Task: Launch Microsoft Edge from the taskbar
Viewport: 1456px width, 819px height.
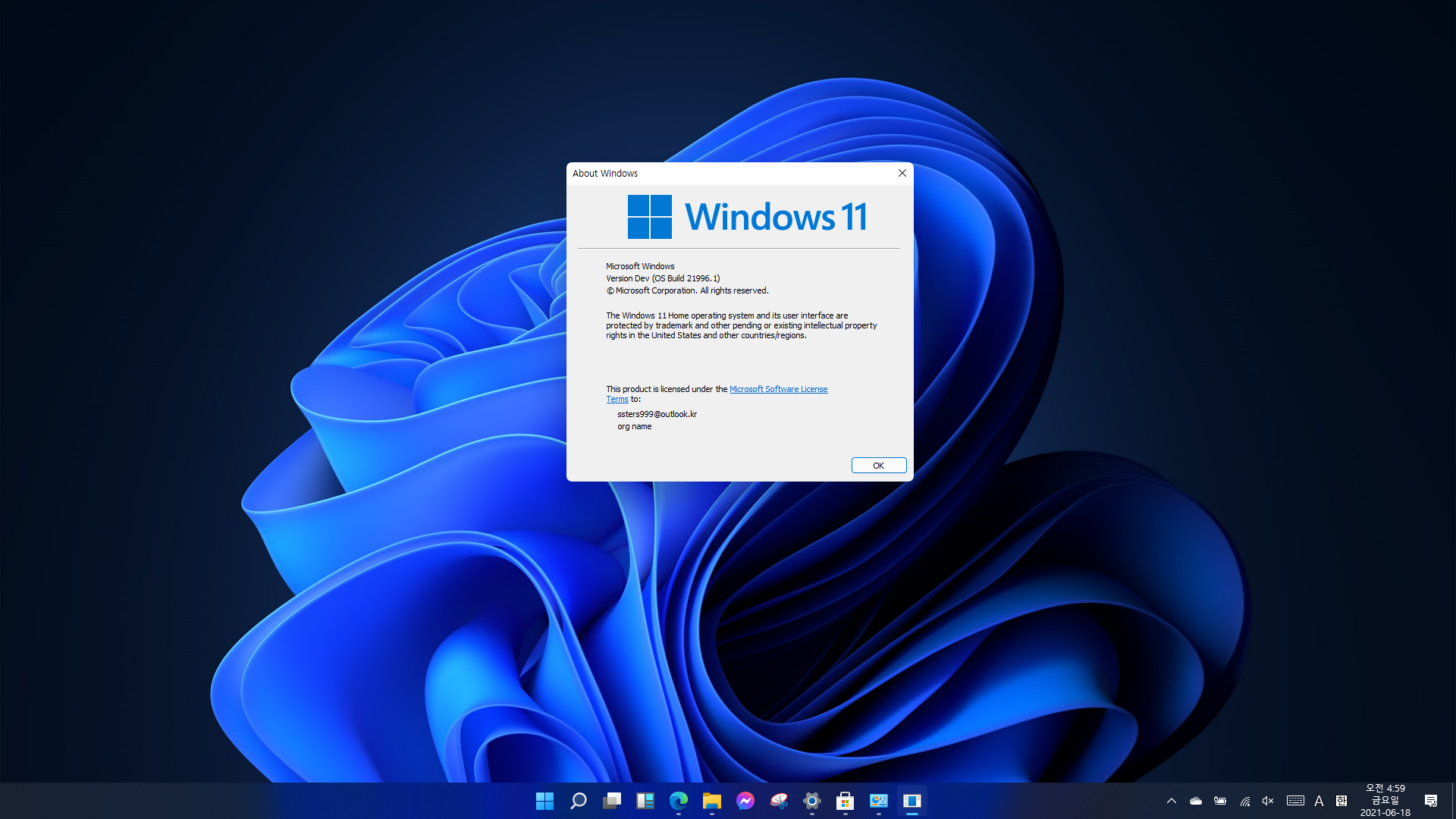Action: (x=679, y=801)
